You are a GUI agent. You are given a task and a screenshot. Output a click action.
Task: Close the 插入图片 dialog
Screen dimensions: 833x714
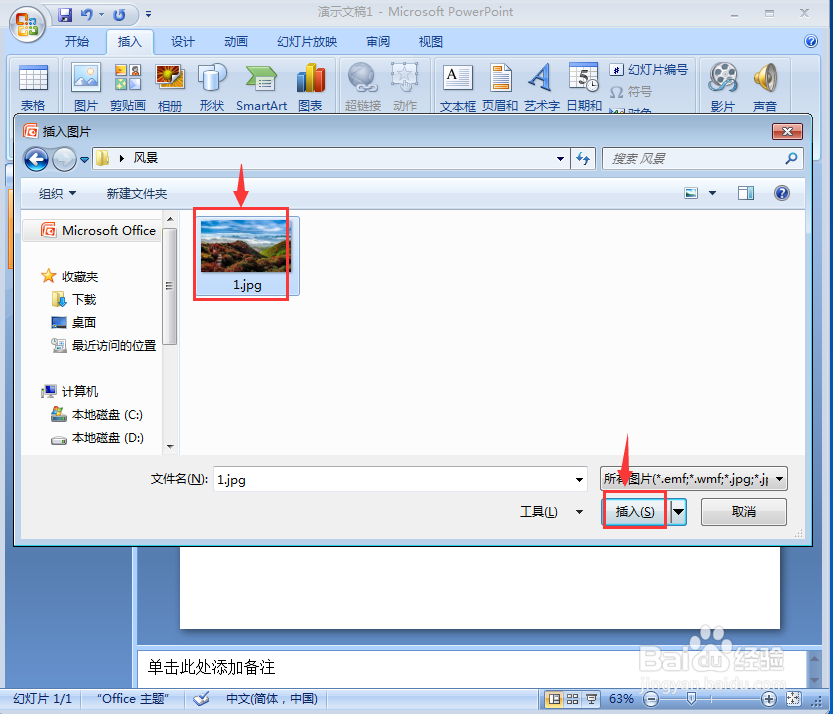[x=787, y=131]
